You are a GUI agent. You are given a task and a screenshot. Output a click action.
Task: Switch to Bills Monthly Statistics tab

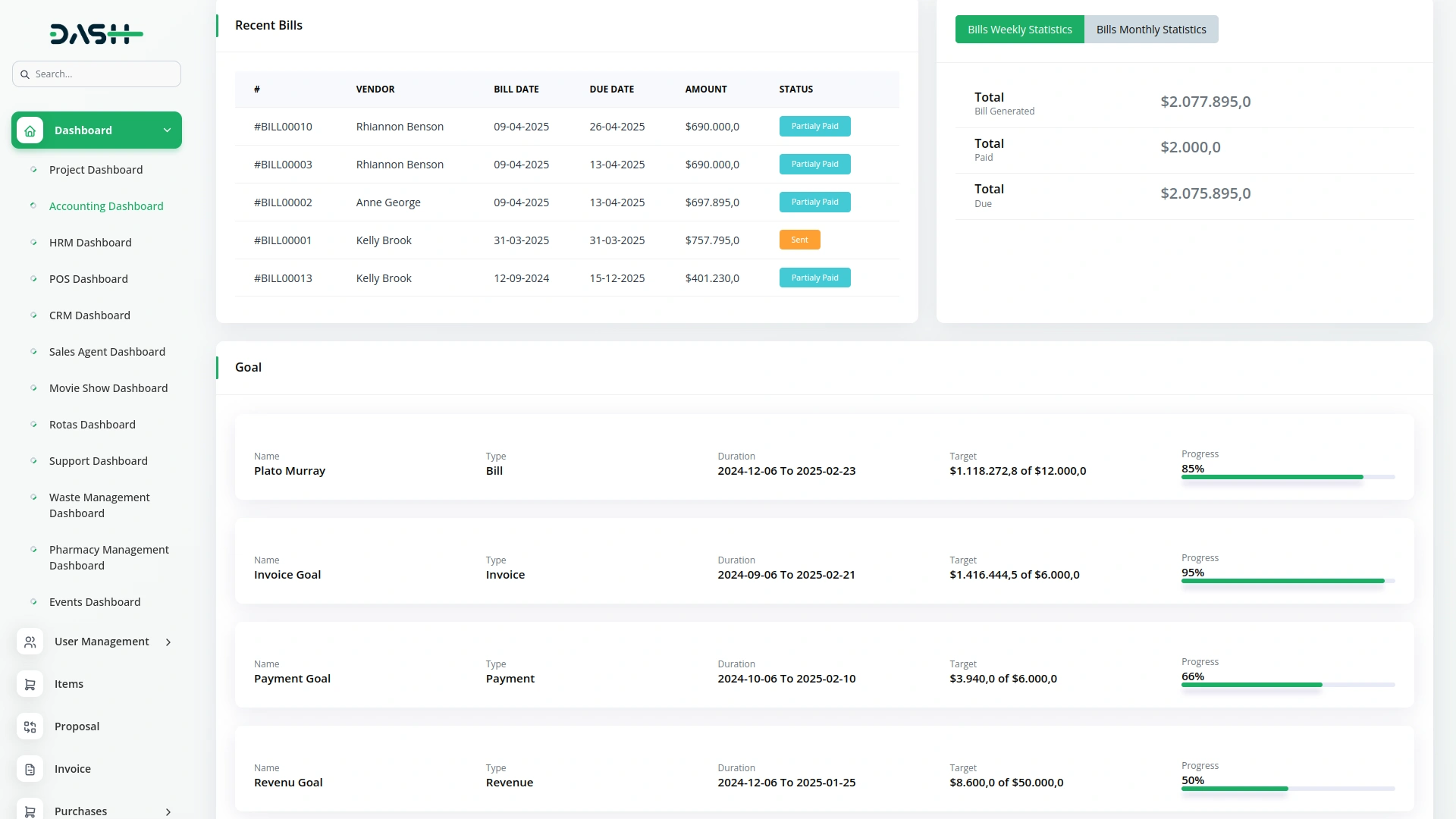pyautogui.click(x=1150, y=30)
